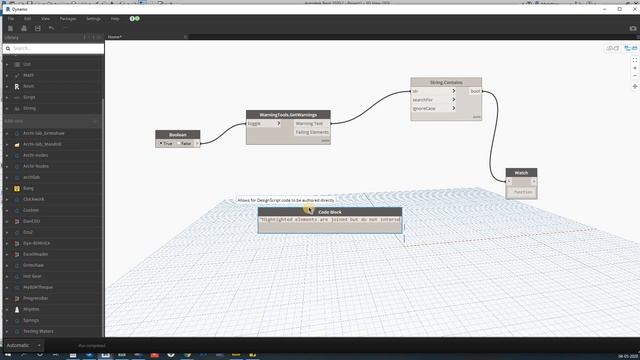Click toggle input port on GetWarnings node
Screen dimensions: 640x360
(264, 124)
